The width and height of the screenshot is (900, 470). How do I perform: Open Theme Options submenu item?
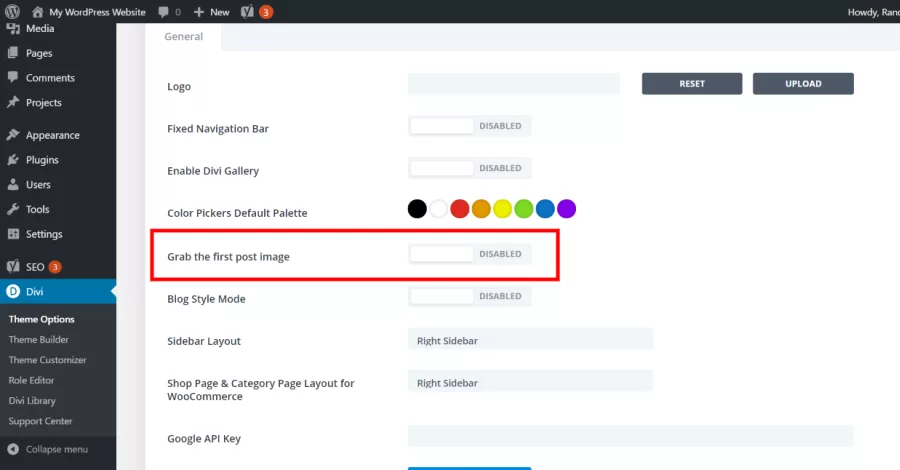41,319
